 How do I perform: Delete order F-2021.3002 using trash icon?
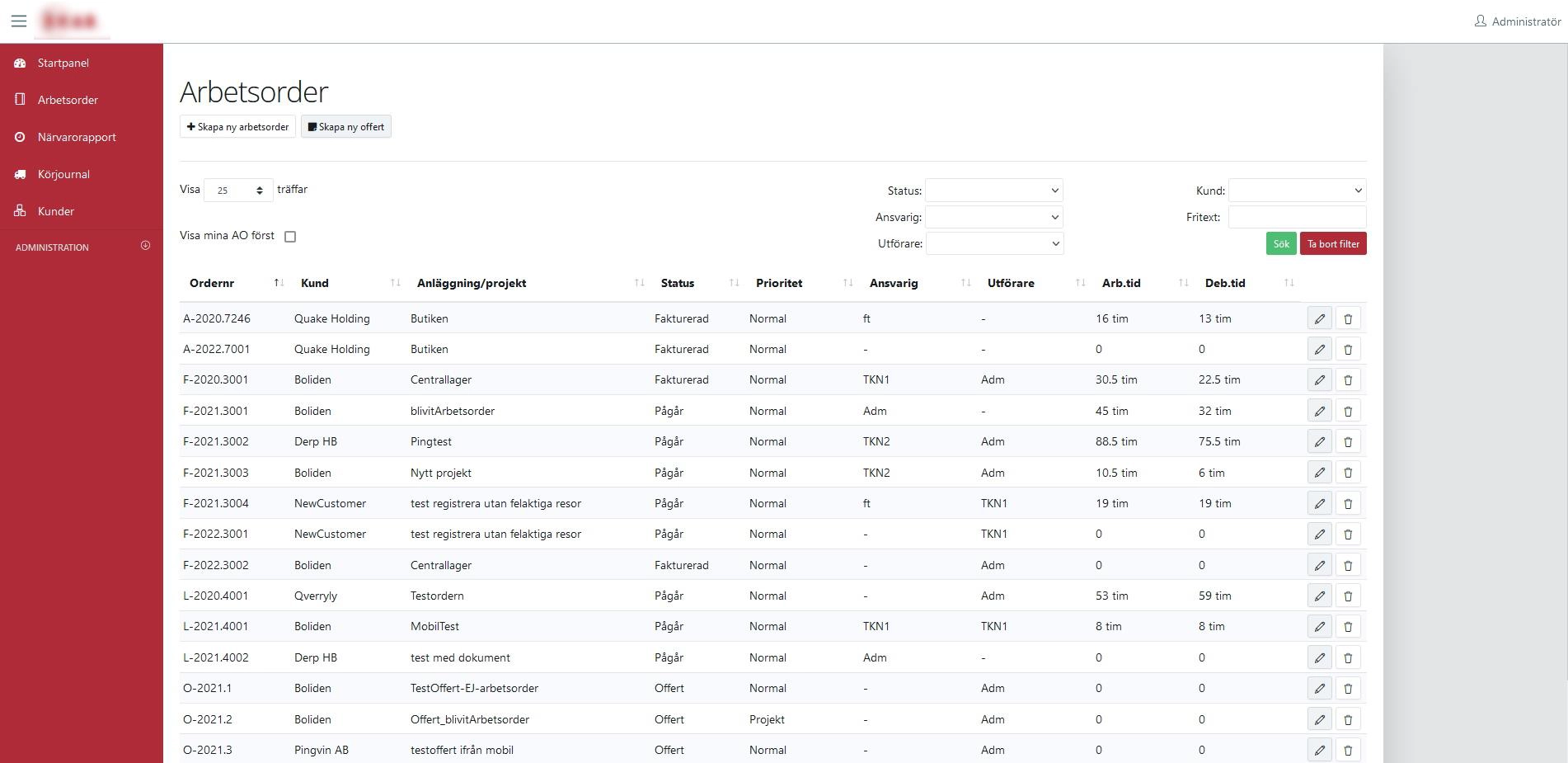pos(1348,442)
